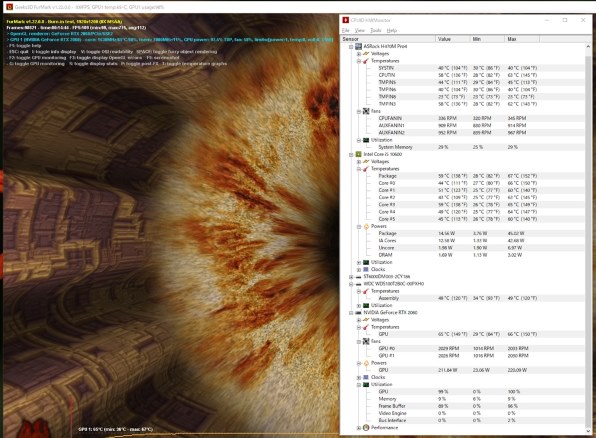Screen dimensions: 596x438
Task: Select the Core #0 temperature row
Action: [463, 183]
